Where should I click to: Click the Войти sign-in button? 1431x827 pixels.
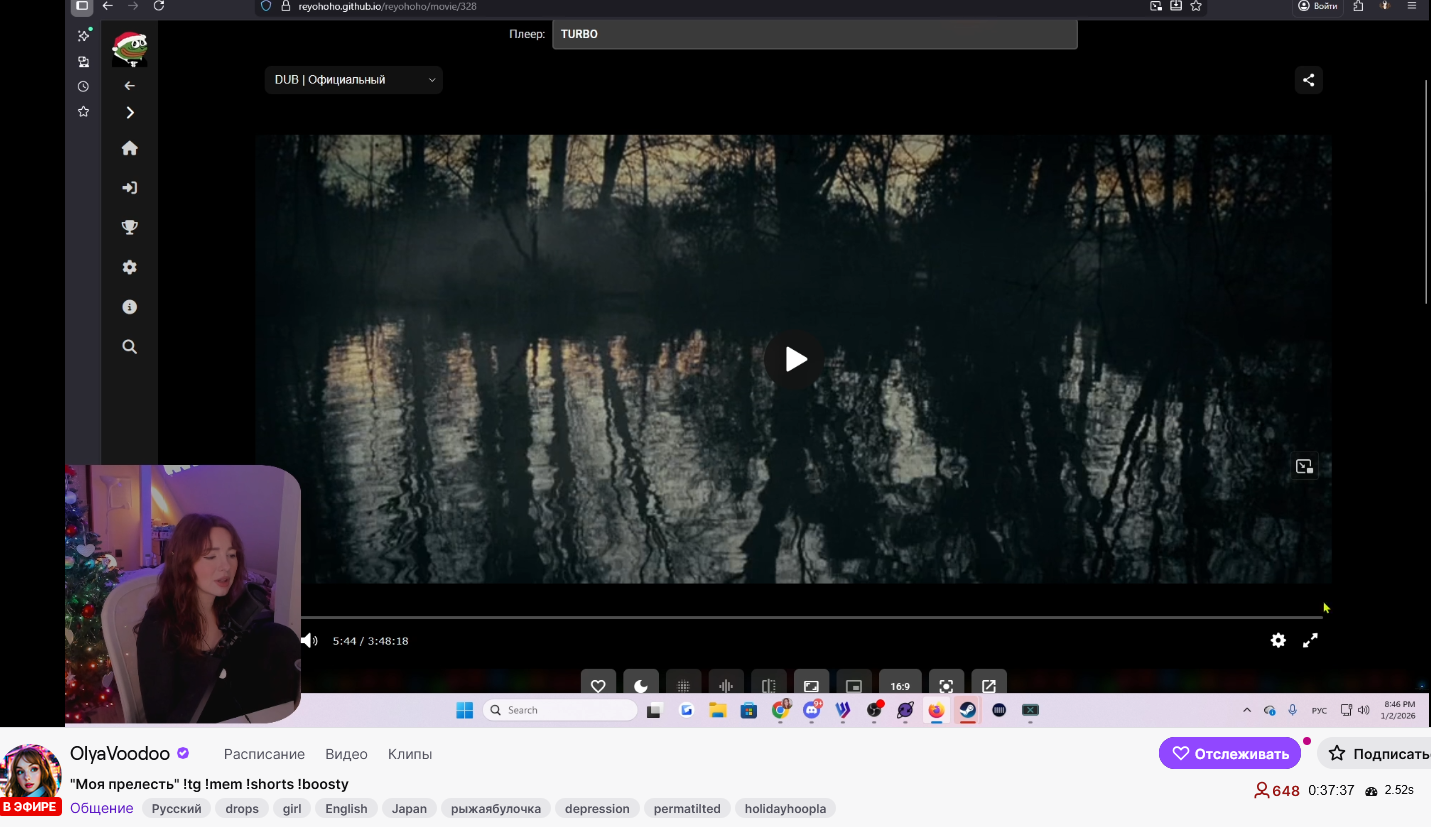1318,6
